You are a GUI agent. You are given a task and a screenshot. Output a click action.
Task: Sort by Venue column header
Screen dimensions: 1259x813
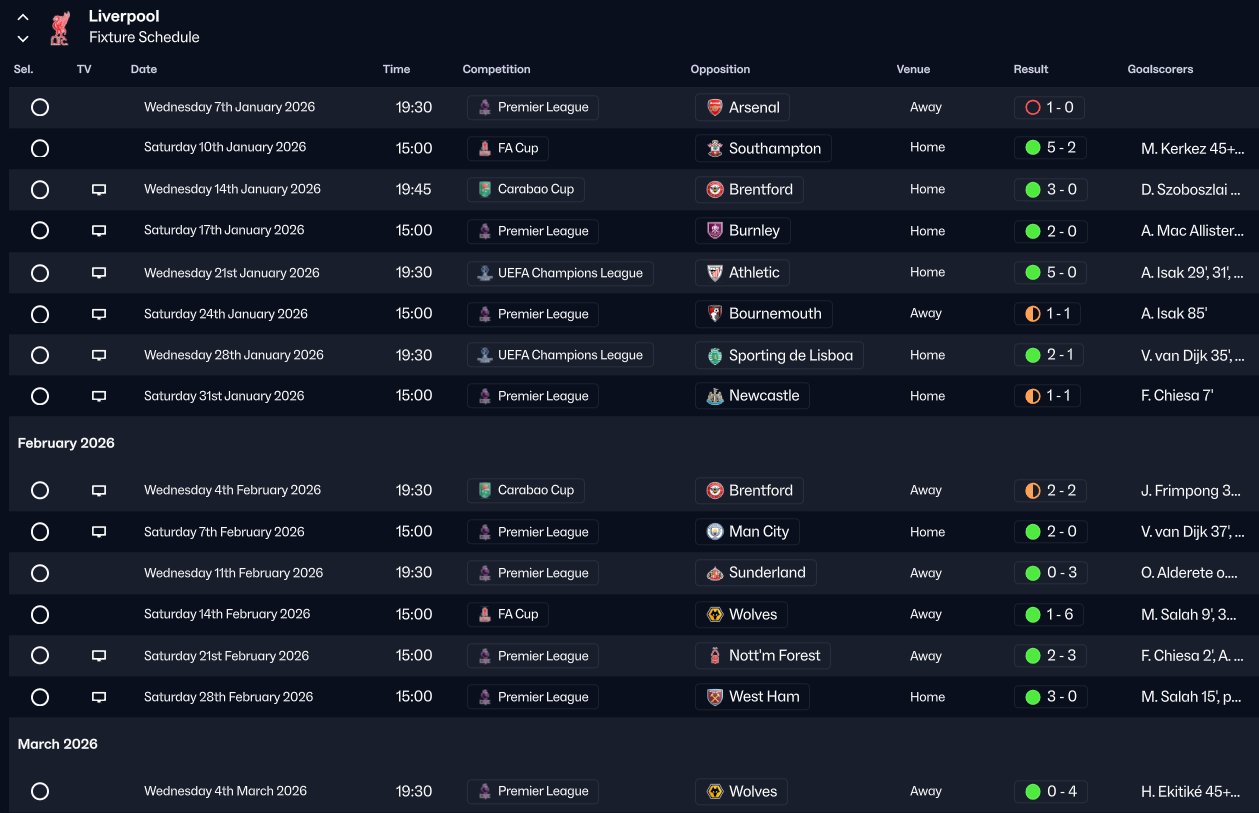pyautogui.click(x=913, y=69)
